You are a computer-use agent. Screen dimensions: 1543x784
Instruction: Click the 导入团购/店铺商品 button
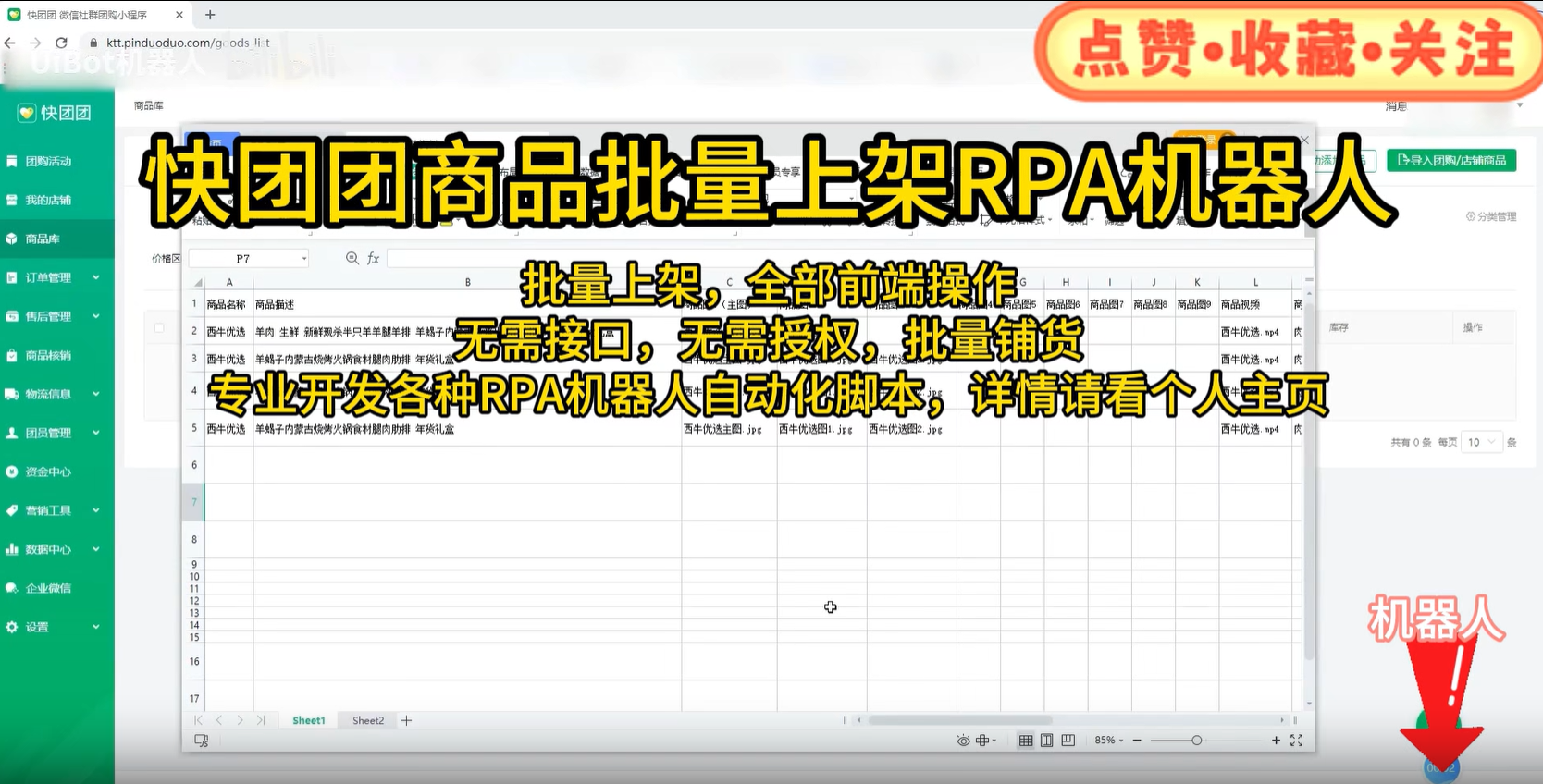pos(1450,161)
